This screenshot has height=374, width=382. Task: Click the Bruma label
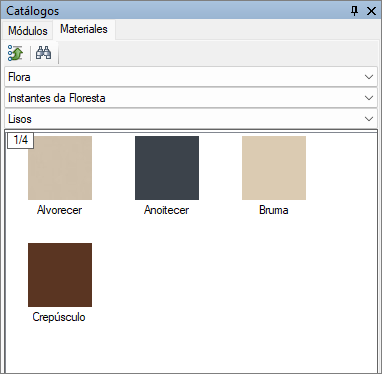[x=274, y=210]
